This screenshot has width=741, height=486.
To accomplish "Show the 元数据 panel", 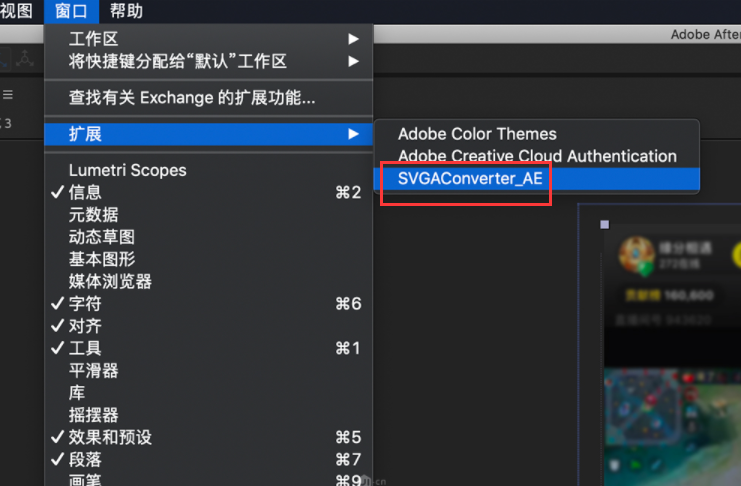I will tap(208, 215).
